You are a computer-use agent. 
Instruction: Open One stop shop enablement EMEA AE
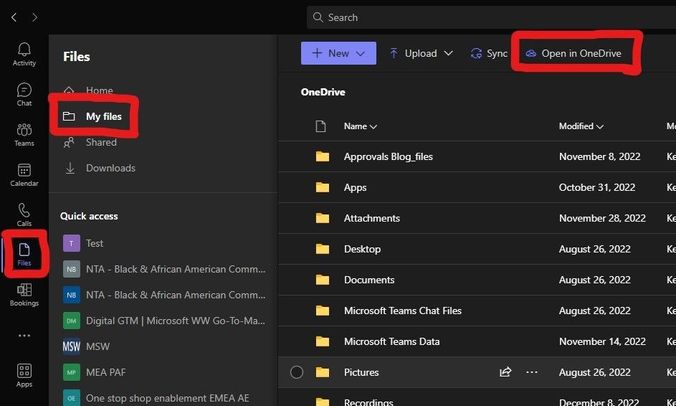(x=156, y=398)
